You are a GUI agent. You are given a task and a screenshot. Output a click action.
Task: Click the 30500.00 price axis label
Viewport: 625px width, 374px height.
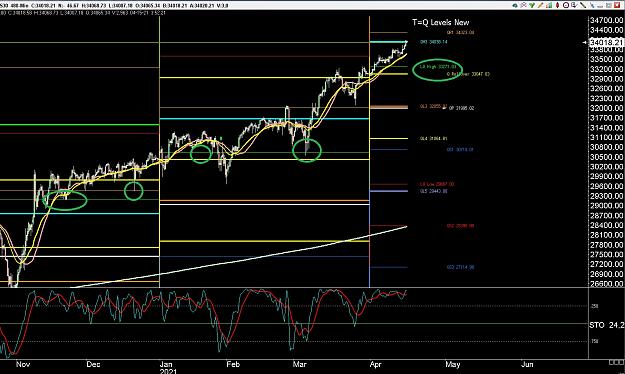[607, 157]
